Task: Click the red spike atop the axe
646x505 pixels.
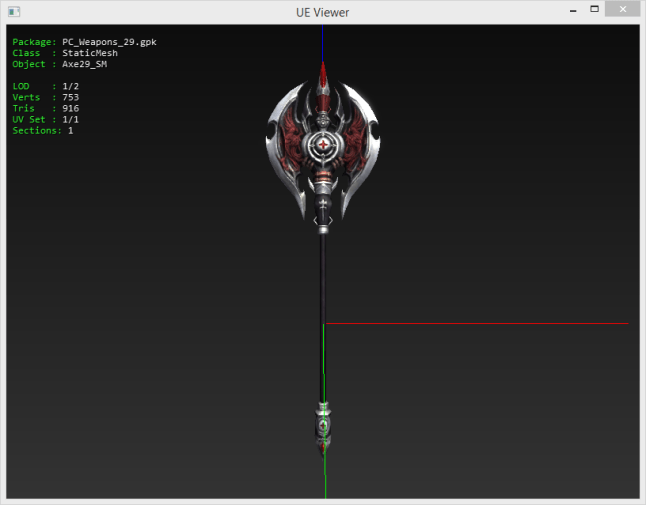Action: click(323, 75)
